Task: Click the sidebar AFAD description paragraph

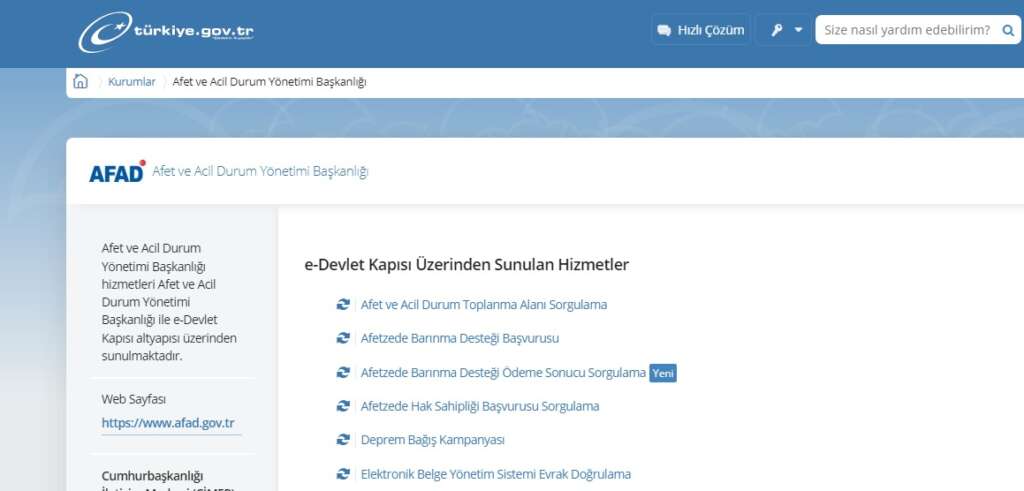Action: tap(169, 302)
